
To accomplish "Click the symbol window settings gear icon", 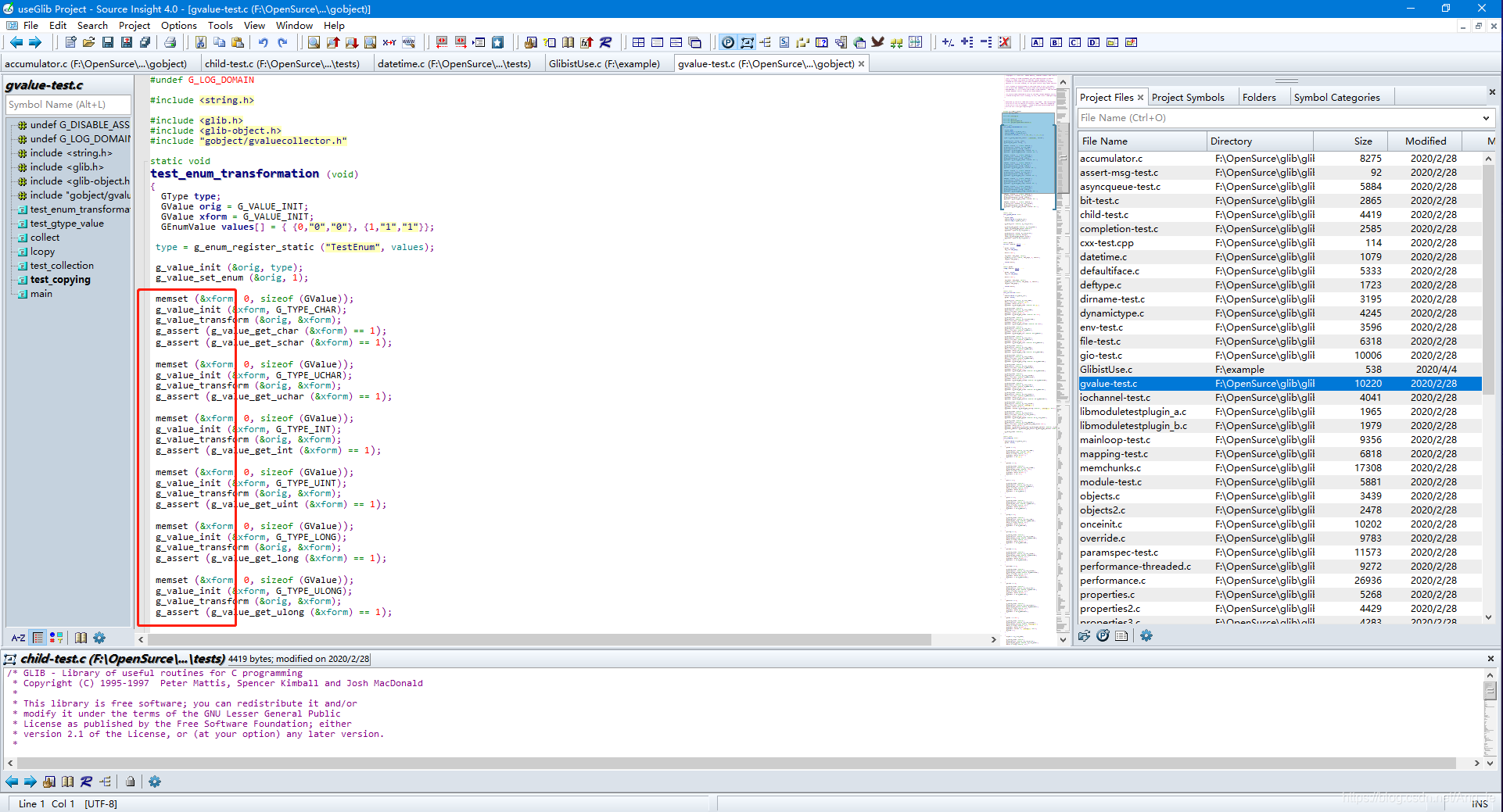I will (x=99, y=638).
